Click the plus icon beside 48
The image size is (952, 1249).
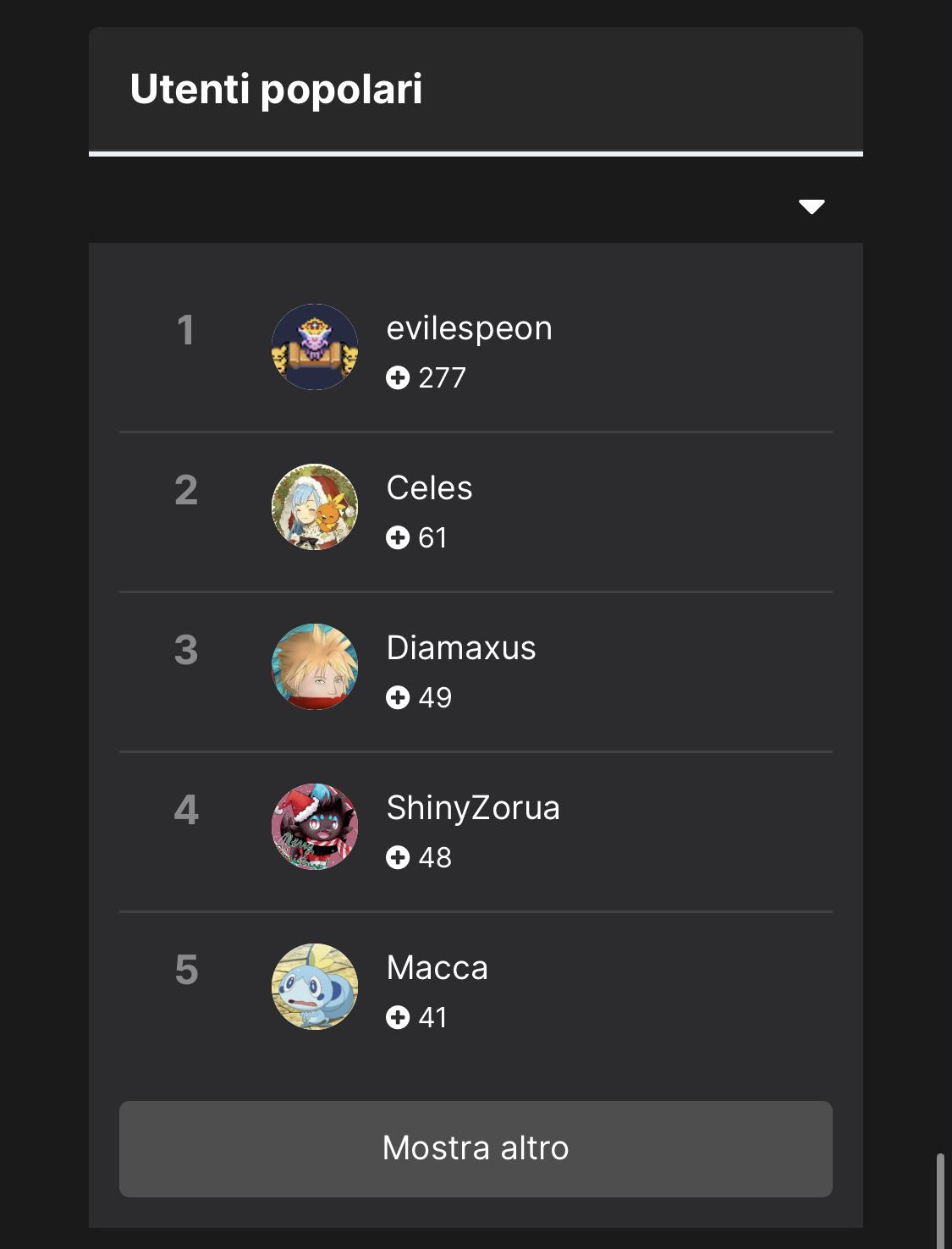point(398,857)
